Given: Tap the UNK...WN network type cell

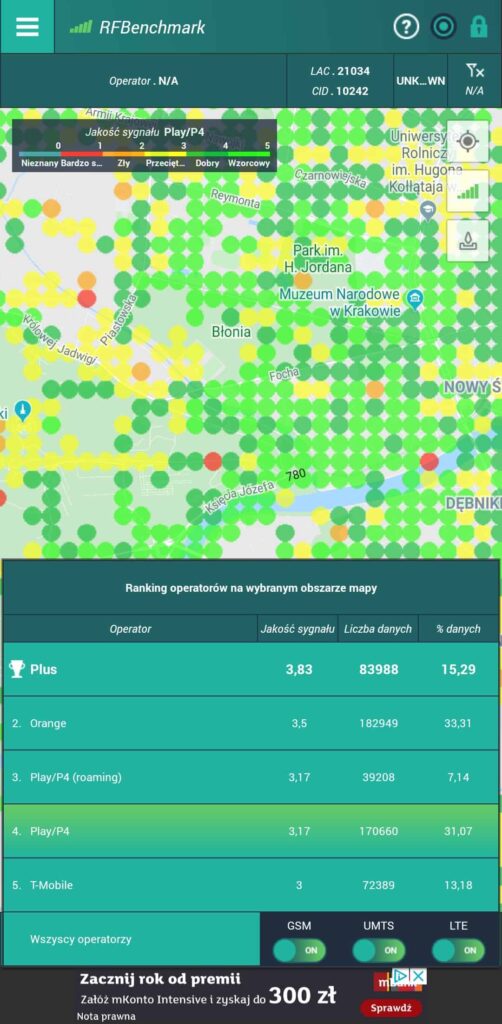Looking at the screenshot, I should point(420,81).
